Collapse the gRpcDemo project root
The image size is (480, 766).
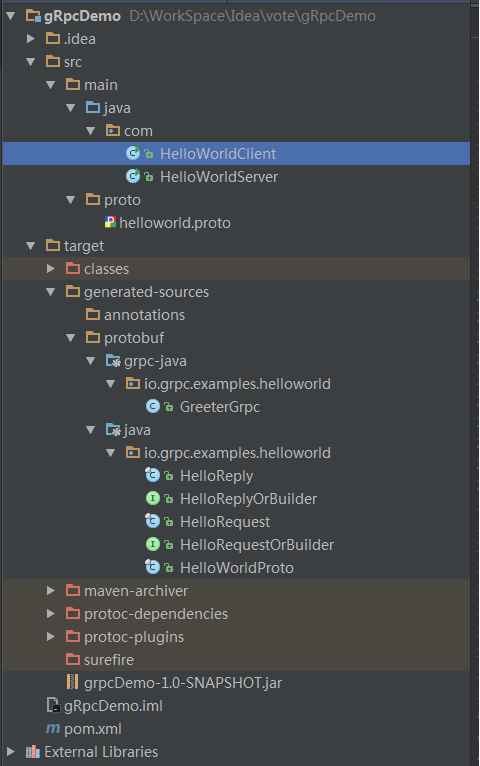[11, 16]
